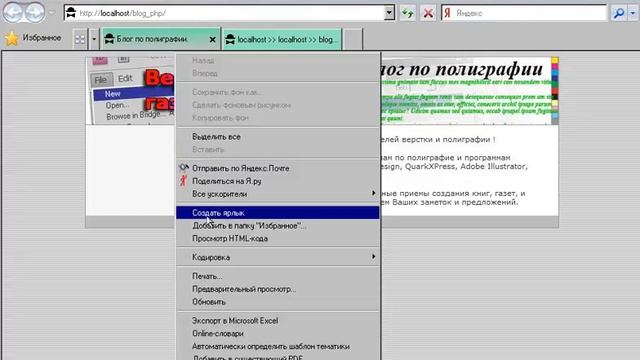Viewport: 640px width, 360px height.
Task: Click the magnifier search button
Action: coord(619,13)
